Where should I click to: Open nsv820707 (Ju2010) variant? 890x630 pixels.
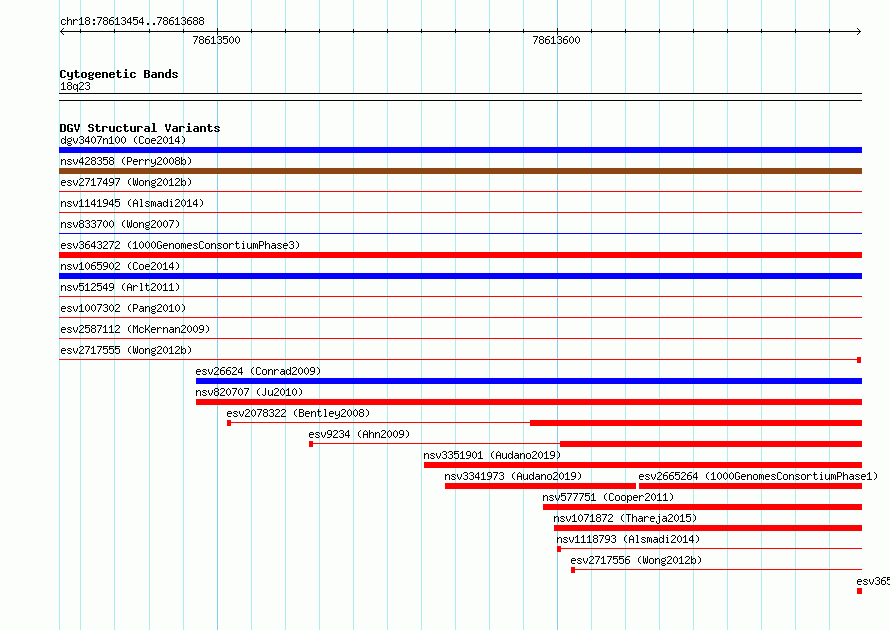pyautogui.click(x=249, y=392)
